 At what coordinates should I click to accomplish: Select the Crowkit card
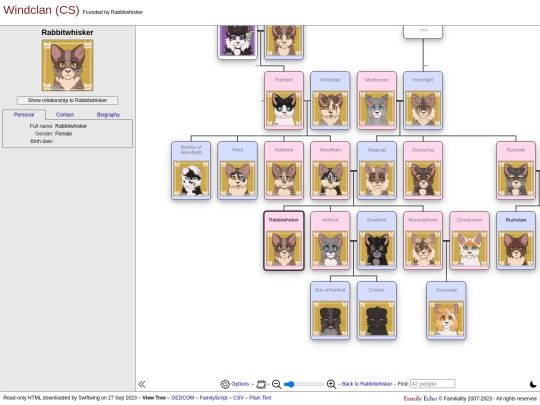coord(376,311)
